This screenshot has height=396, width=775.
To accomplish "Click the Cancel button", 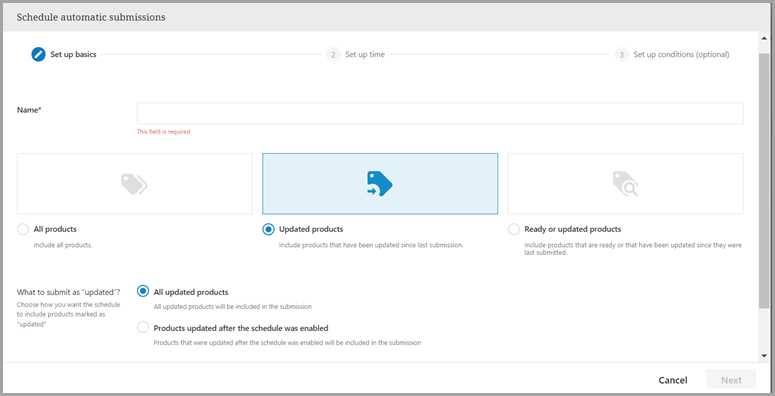I will point(673,380).
